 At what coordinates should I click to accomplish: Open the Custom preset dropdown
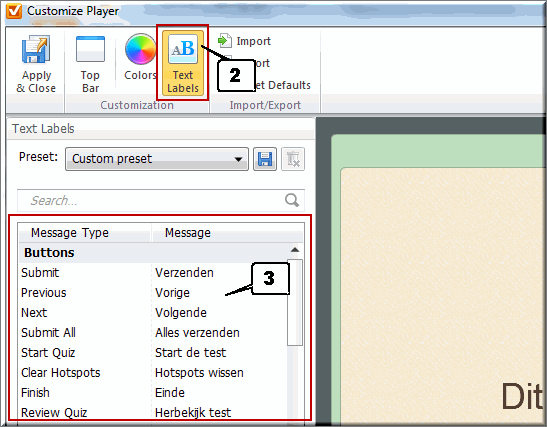(157, 159)
